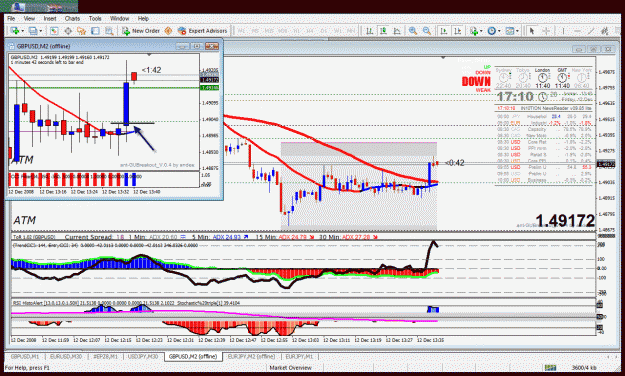
Task: Open the File menu
Action: tap(11, 18)
